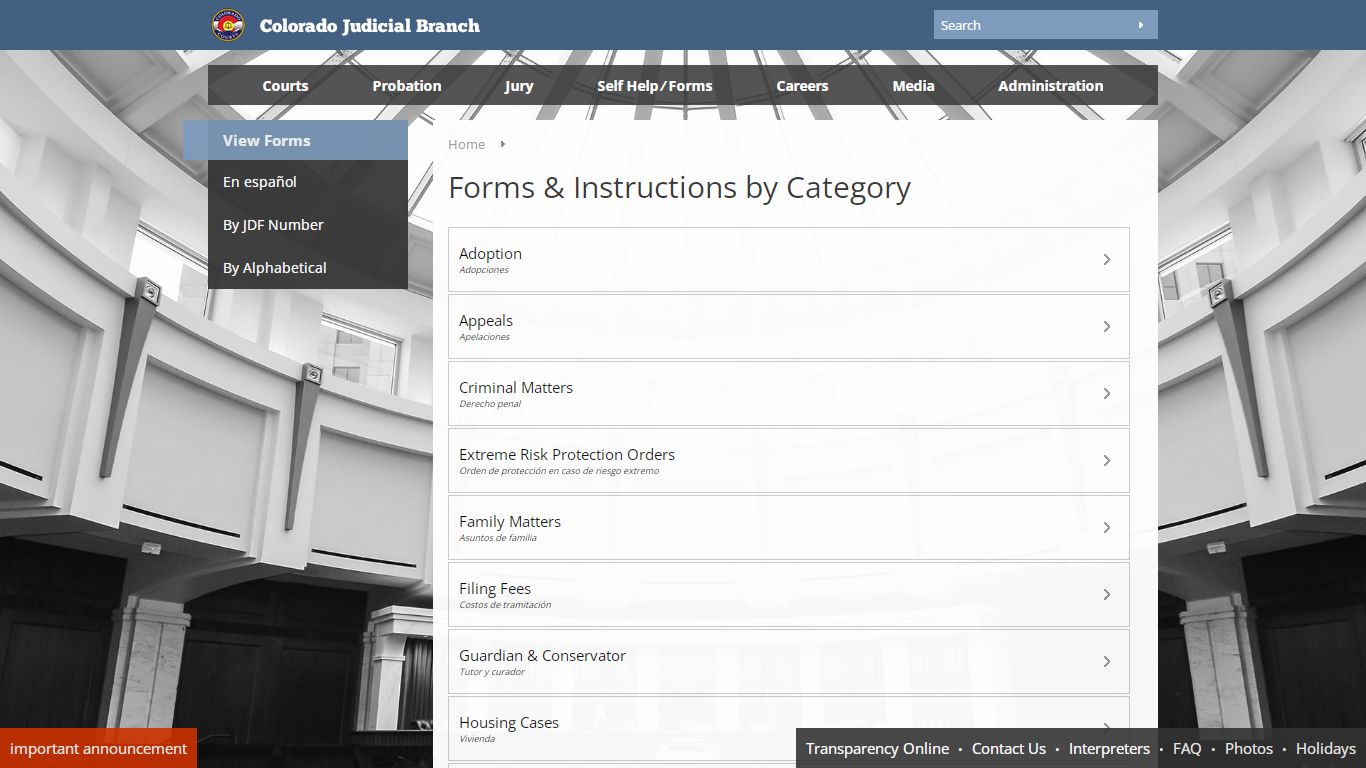Open the Jury menu
The image size is (1366, 768).
click(x=519, y=86)
